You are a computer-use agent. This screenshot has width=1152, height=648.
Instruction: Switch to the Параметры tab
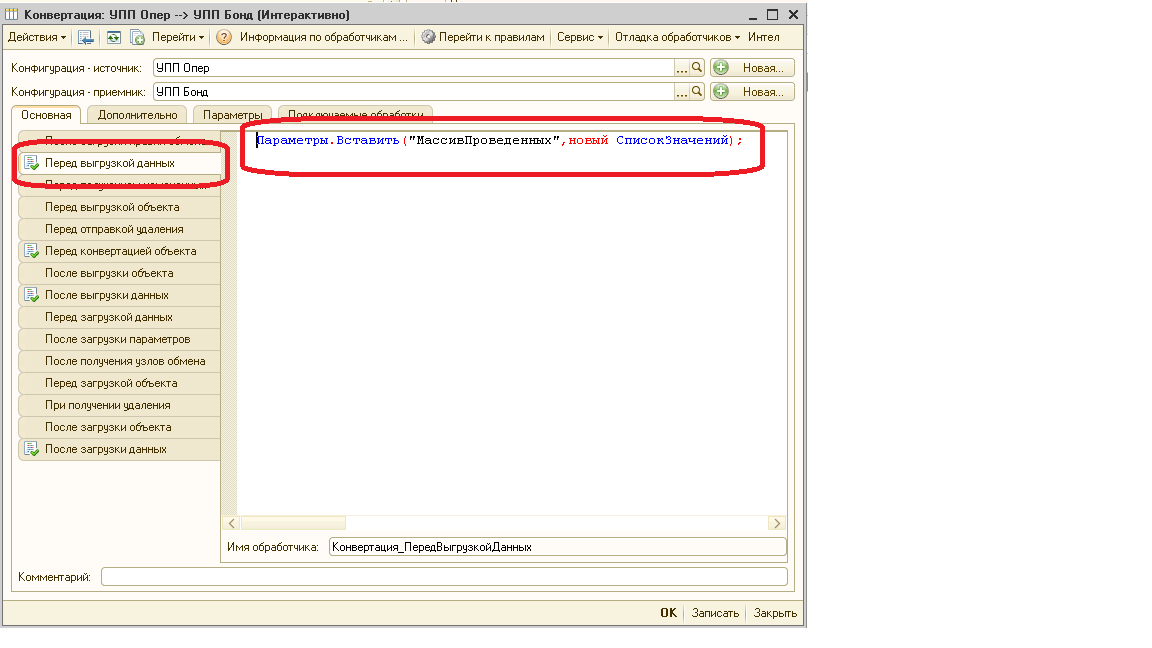(232, 115)
